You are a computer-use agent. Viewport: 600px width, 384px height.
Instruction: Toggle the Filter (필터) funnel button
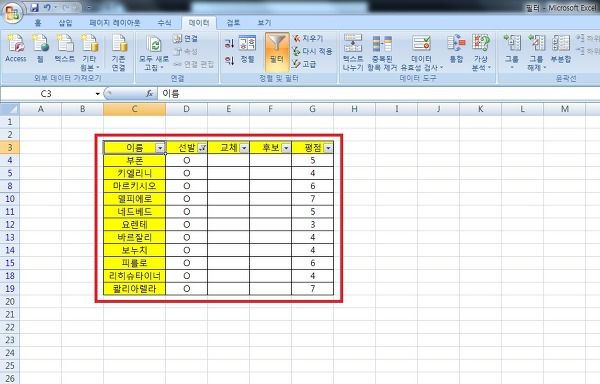click(277, 52)
